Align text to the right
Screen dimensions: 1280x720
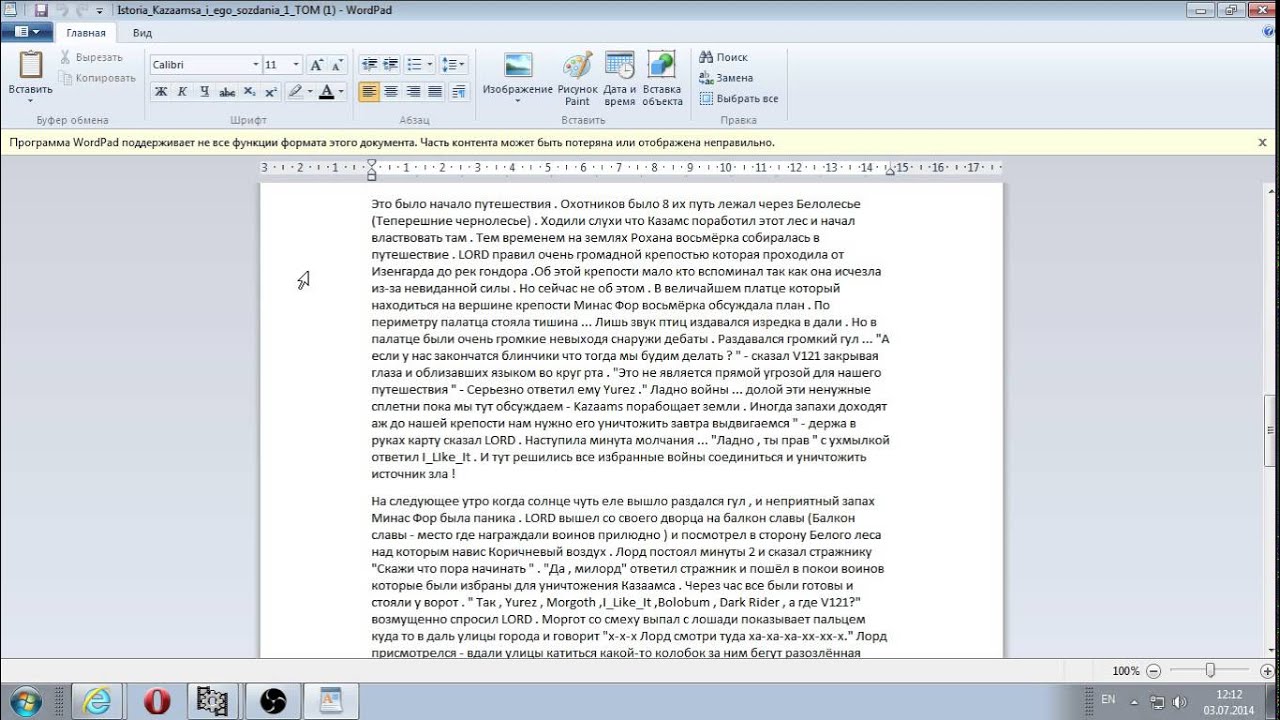pos(413,91)
